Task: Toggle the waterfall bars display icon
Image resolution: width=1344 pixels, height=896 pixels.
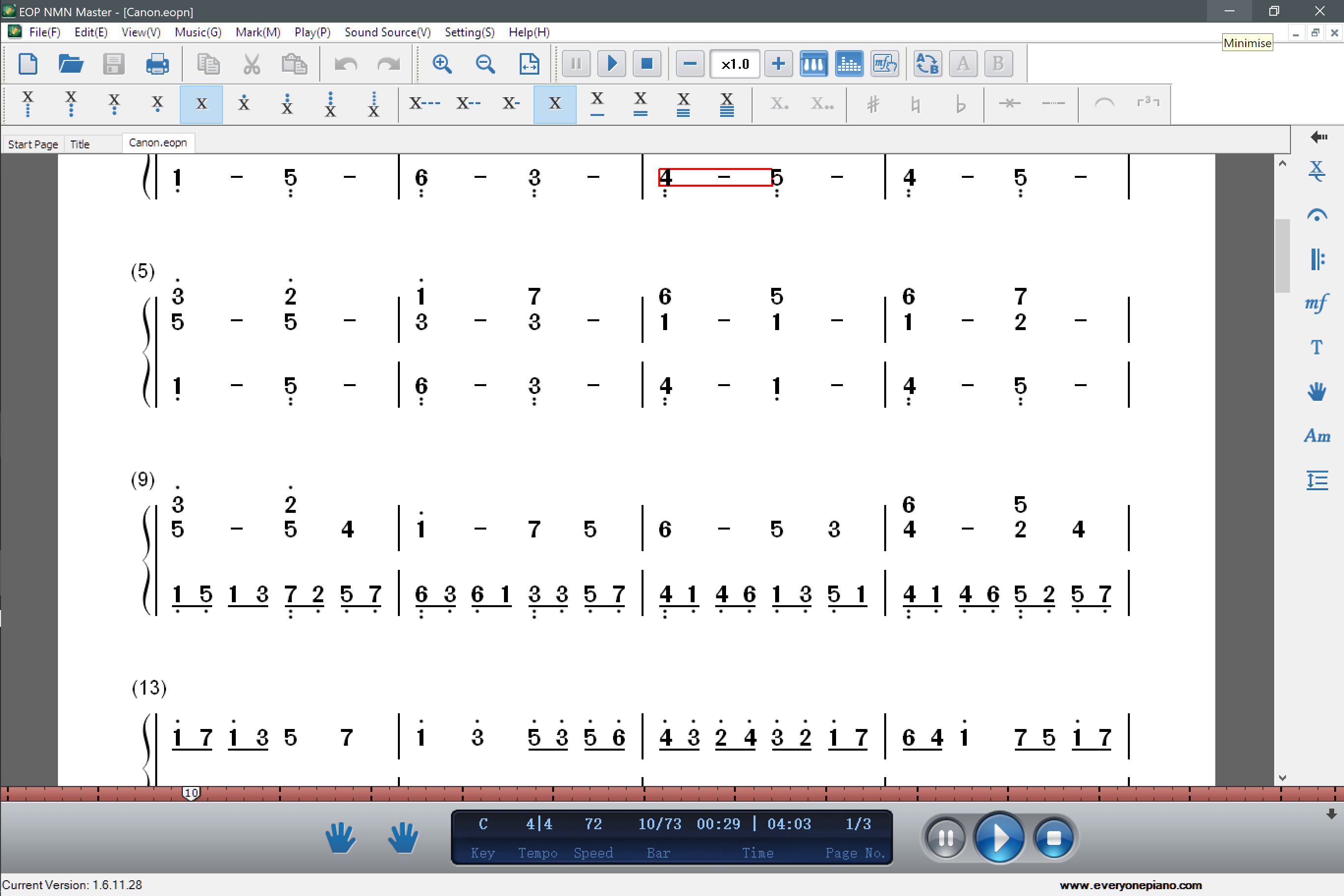Action: click(849, 63)
